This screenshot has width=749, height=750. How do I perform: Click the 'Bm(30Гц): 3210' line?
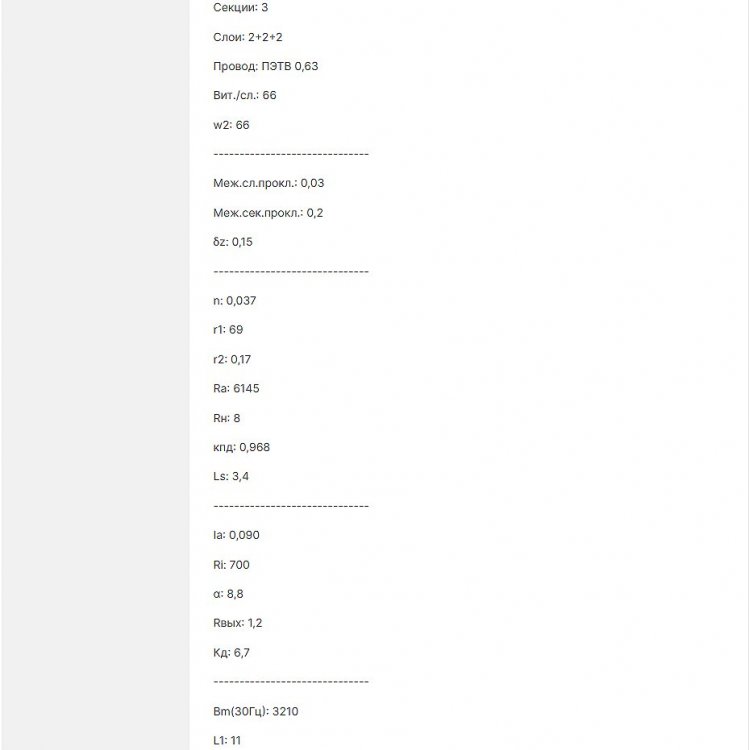tap(256, 712)
